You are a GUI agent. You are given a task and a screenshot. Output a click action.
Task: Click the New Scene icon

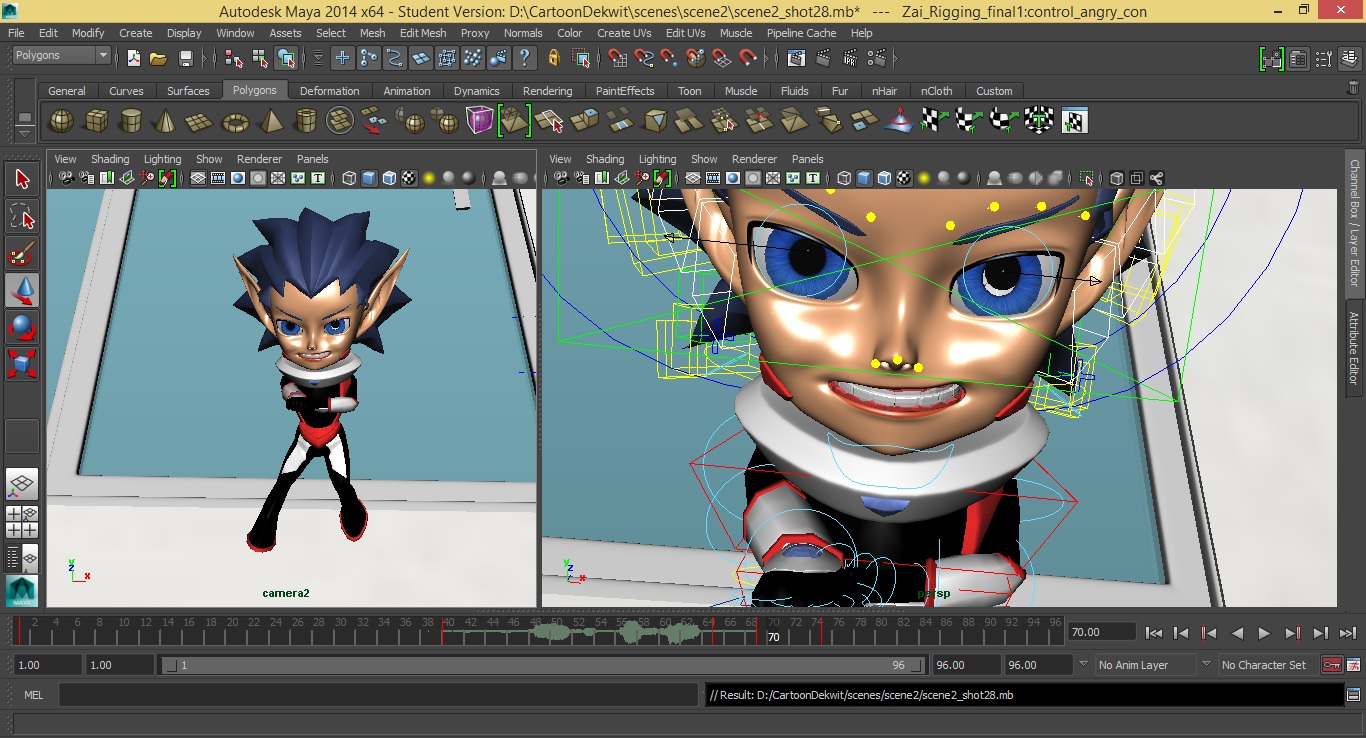tap(133, 58)
